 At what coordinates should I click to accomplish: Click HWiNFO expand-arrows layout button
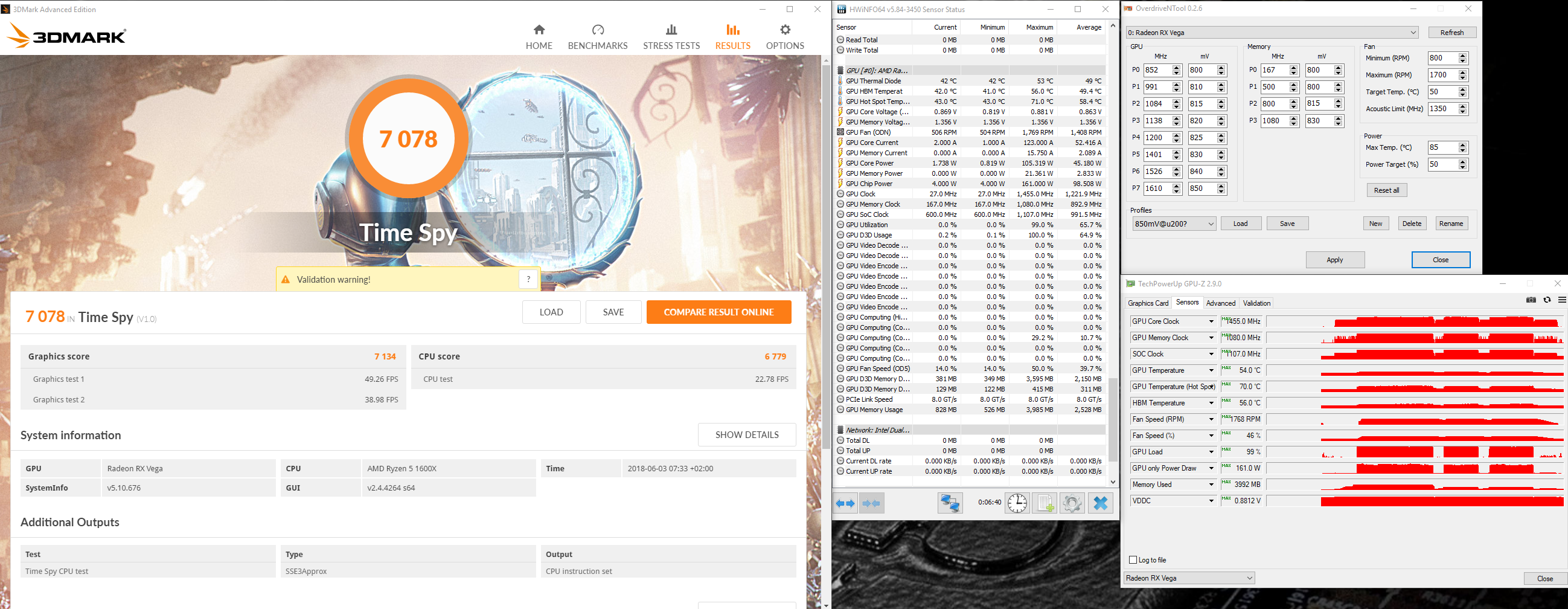[x=845, y=503]
